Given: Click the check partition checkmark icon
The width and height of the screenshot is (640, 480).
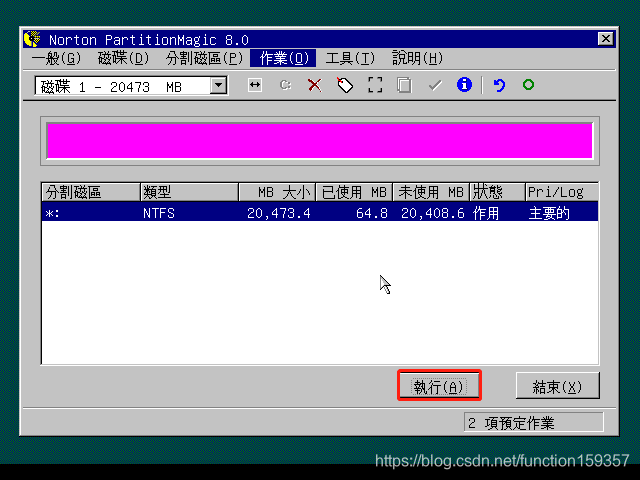Looking at the screenshot, I should pyautogui.click(x=435, y=85).
